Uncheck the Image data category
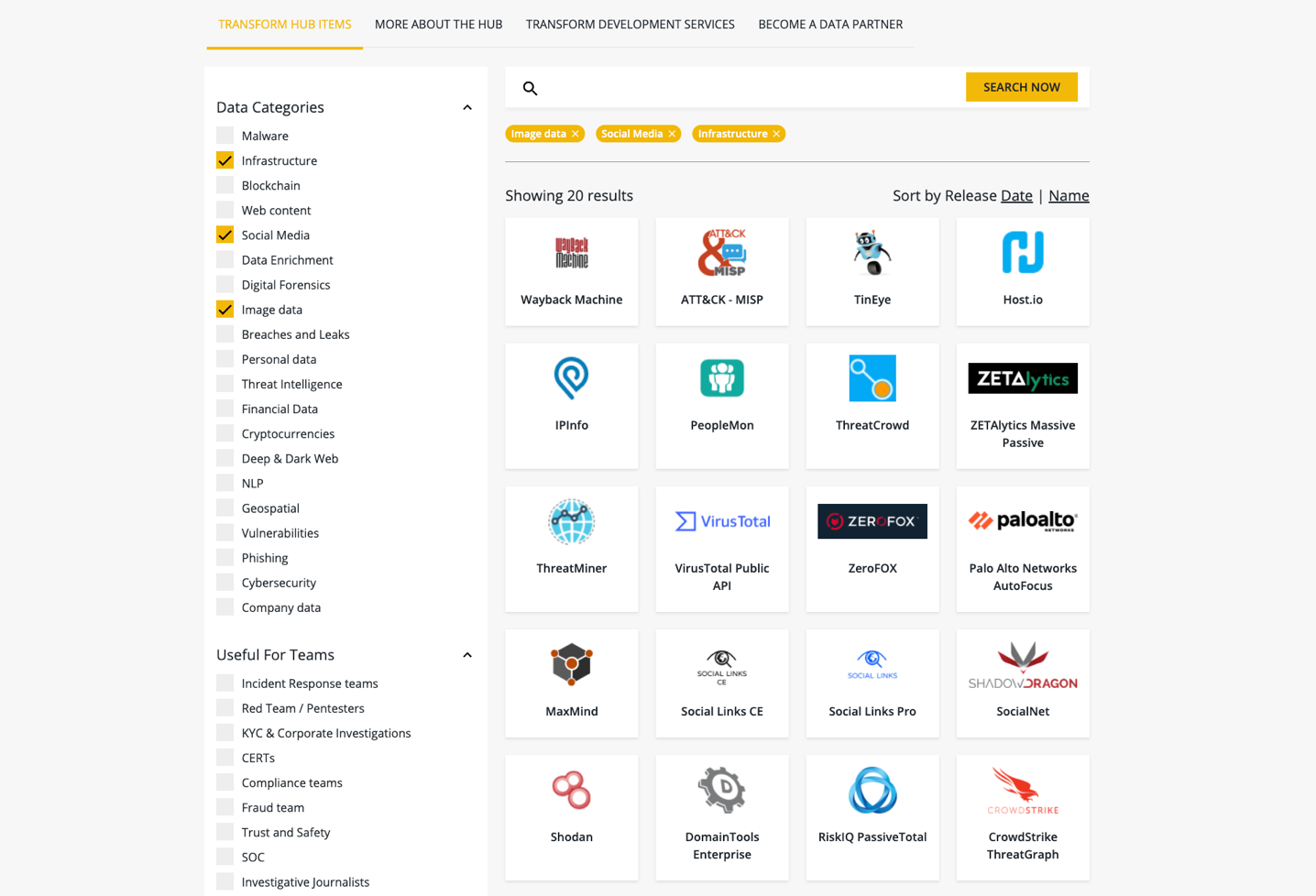This screenshot has height=896, width=1316. click(225, 309)
